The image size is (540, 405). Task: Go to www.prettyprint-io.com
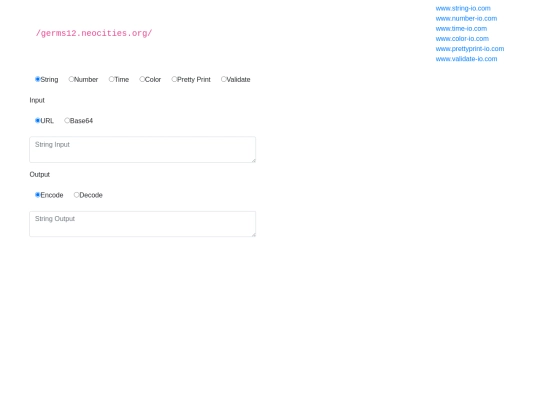470,49
